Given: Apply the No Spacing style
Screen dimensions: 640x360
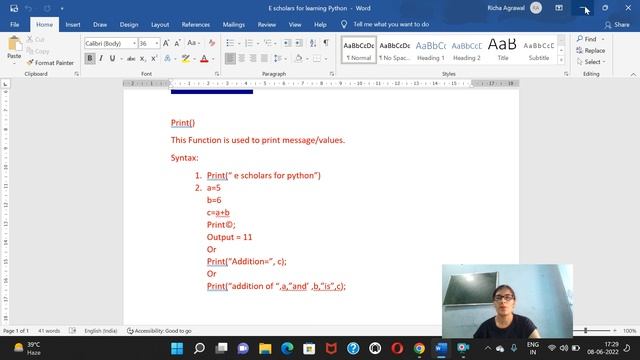Looking at the screenshot, I should click(394, 51).
